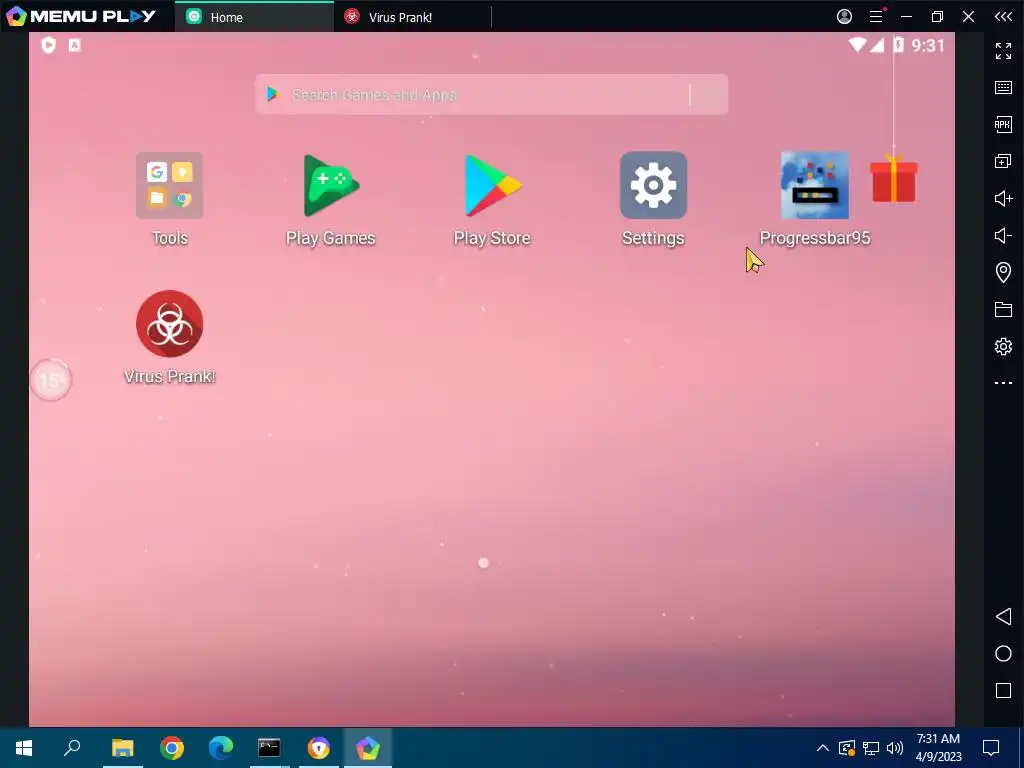Click the tray speaker volume icon
The width and height of the screenshot is (1024, 768).
pyautogui.click(x=895, y=748)
